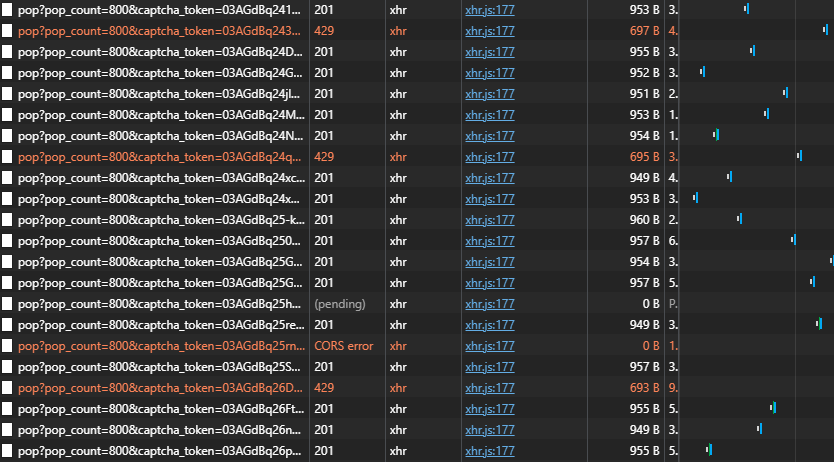Viewport: 834px width, 462px height.
Task: Click waterfall bar of request 03AGdBq24G
Action: [x=703, y=71]
